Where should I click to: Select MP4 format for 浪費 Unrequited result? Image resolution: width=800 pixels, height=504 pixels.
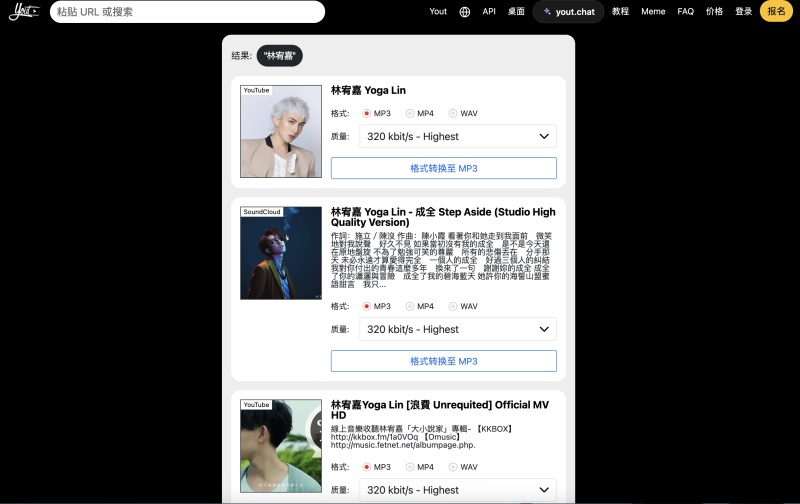[x=410, y=467]
